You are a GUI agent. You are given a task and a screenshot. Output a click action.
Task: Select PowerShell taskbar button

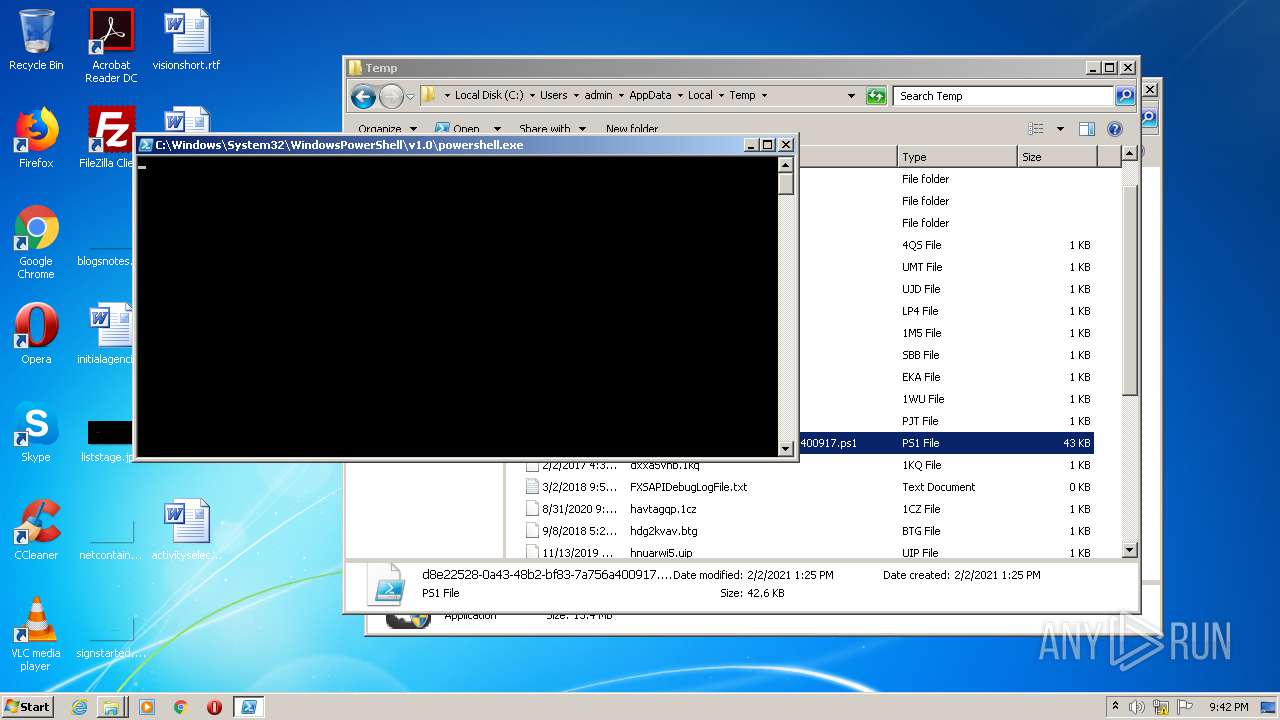[x=248, y=707]
